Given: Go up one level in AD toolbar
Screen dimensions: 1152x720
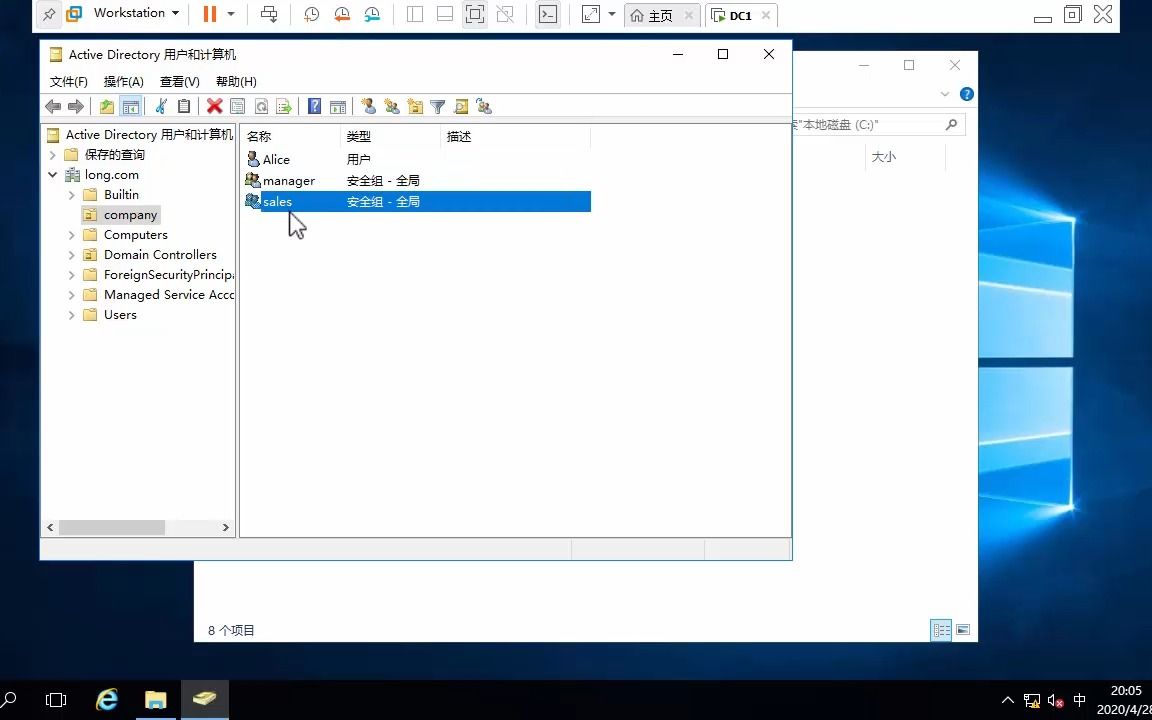Looking at the screenshot, I should 107,107.
